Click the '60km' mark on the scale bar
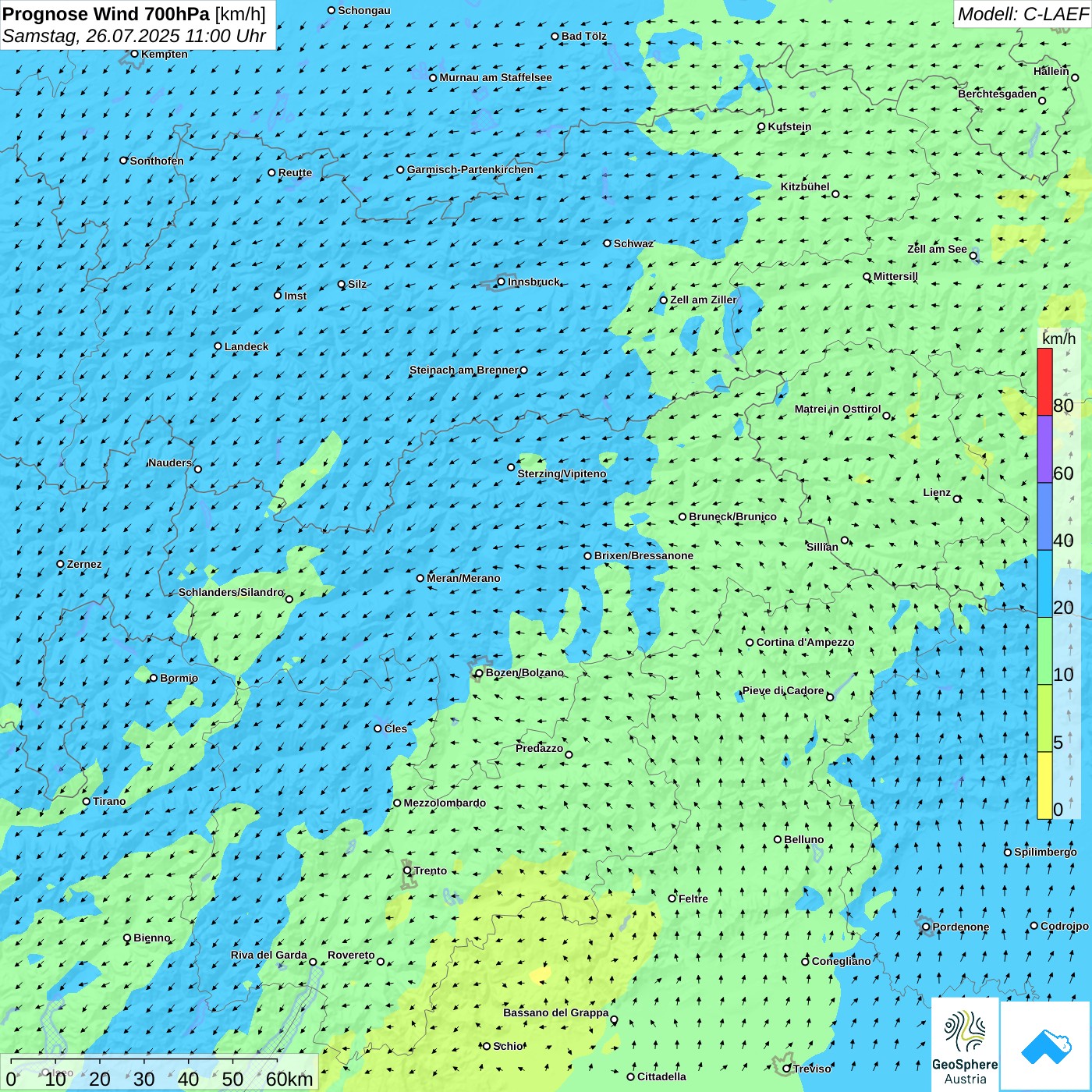The height and width of the screenshot is (1092, 1092). tap(289, 1080)
